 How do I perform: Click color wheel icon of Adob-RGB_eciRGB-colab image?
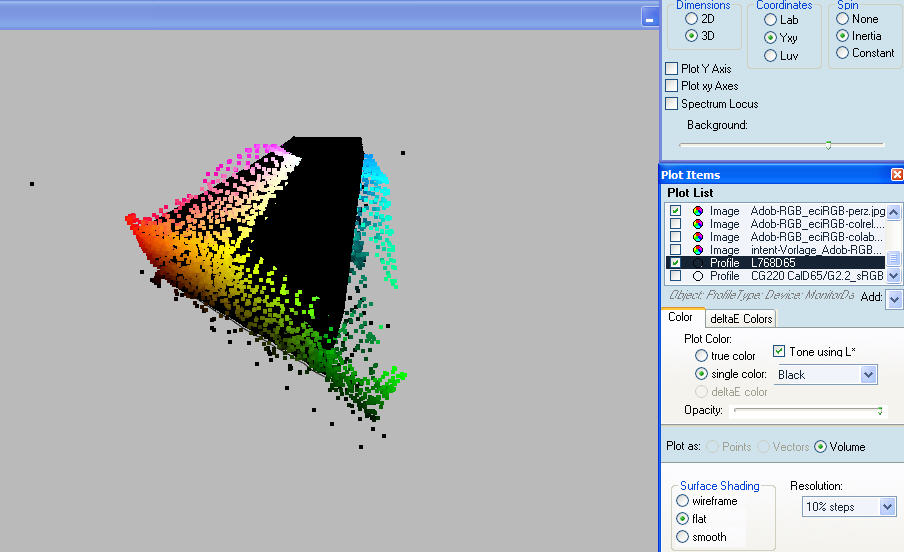698,237
